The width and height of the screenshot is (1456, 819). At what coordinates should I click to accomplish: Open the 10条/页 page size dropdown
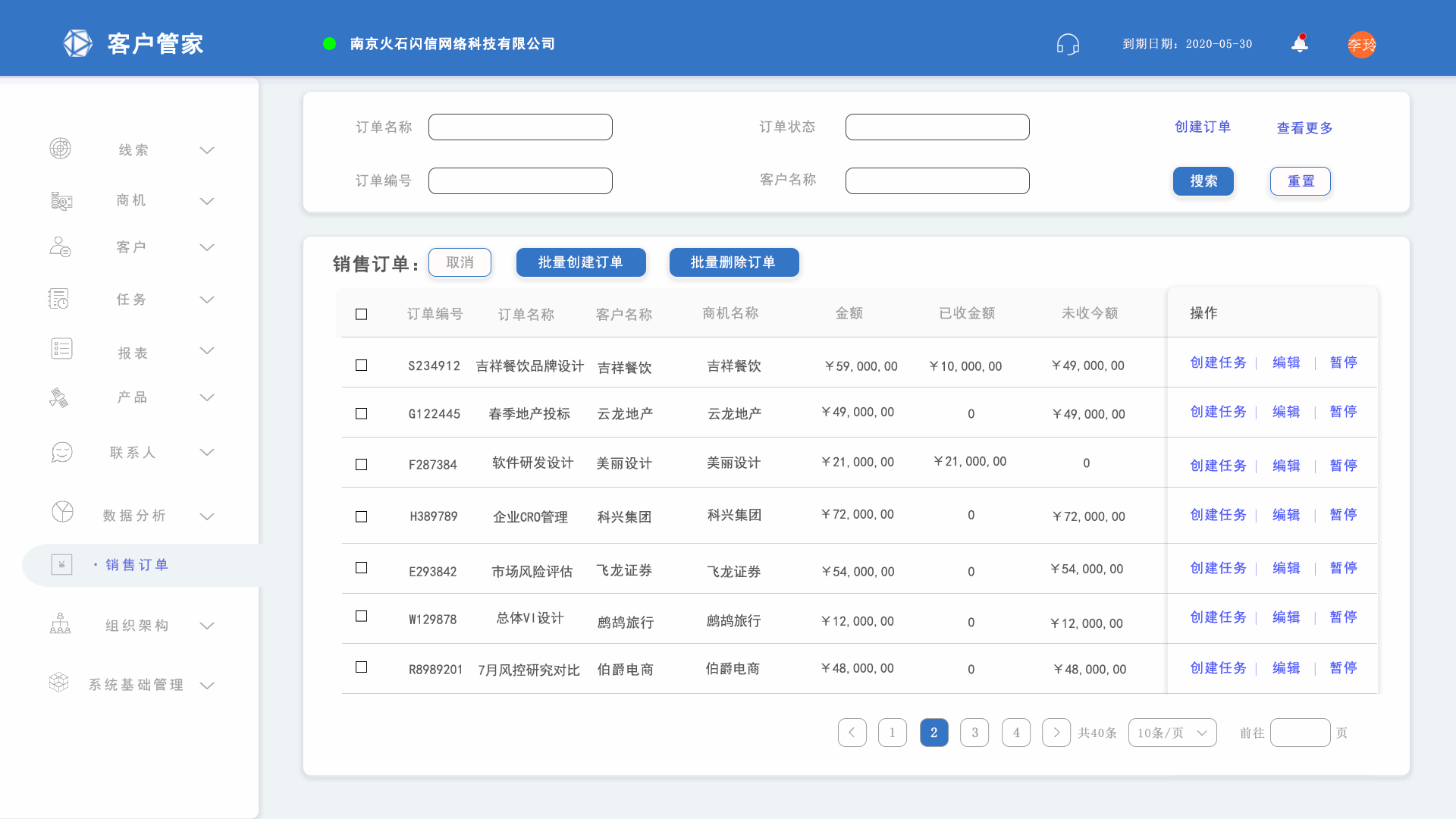[x=1172, y=733]
